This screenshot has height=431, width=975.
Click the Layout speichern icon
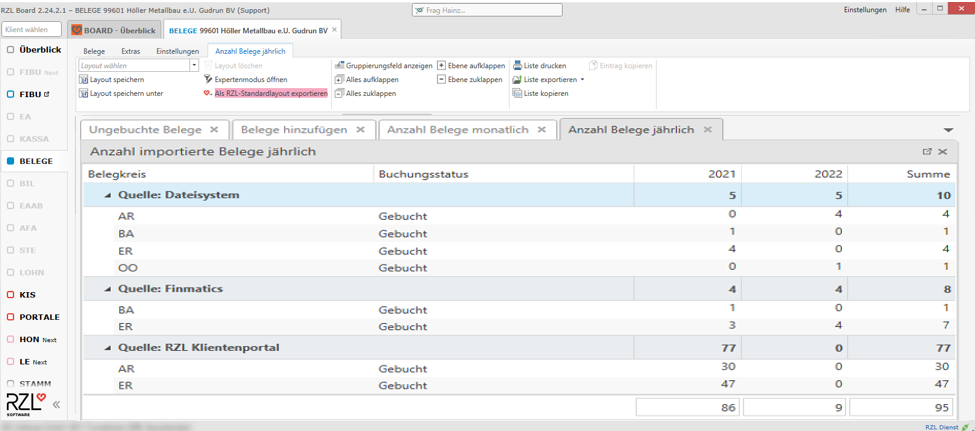(84, 80)
